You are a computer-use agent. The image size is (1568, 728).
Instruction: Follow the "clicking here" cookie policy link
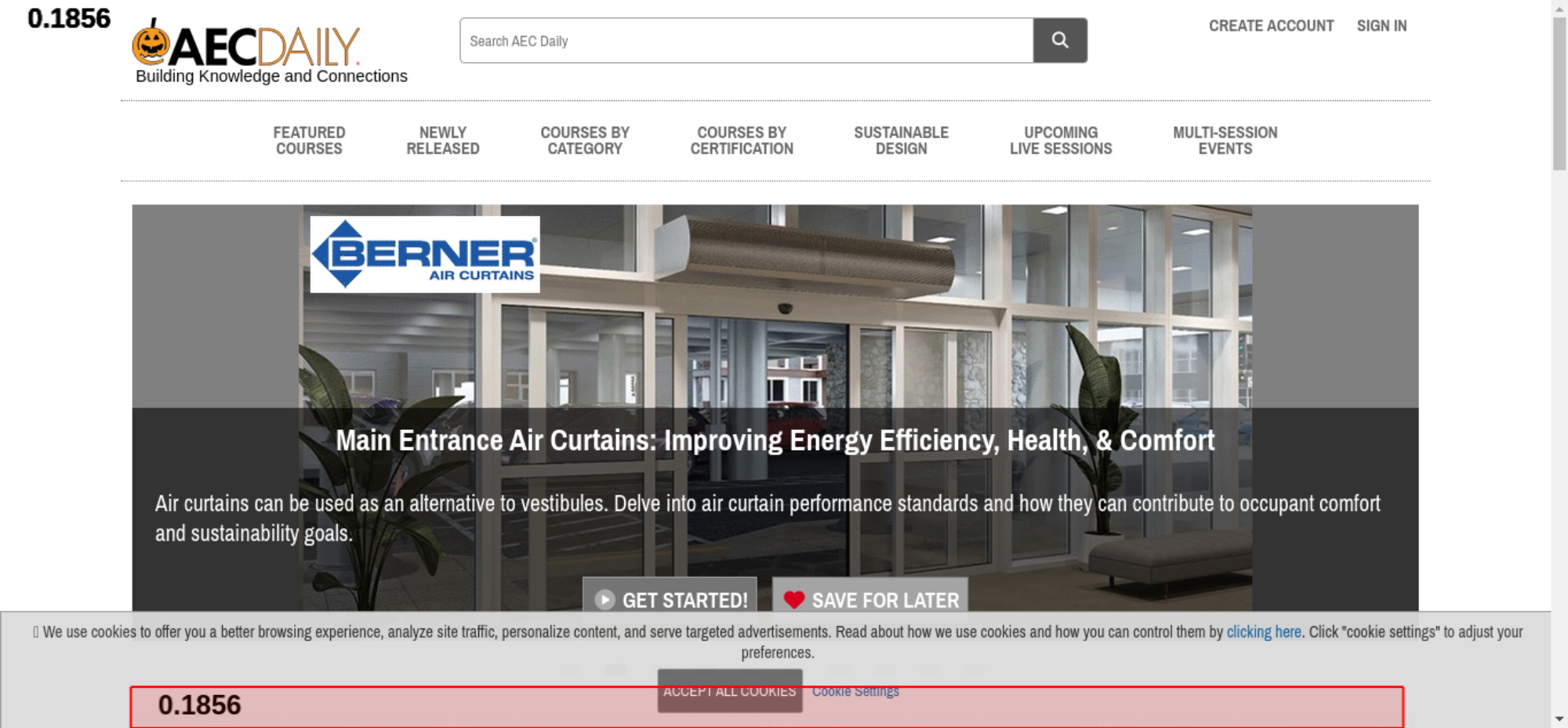pyautogui.click(x=1263, y=632)
